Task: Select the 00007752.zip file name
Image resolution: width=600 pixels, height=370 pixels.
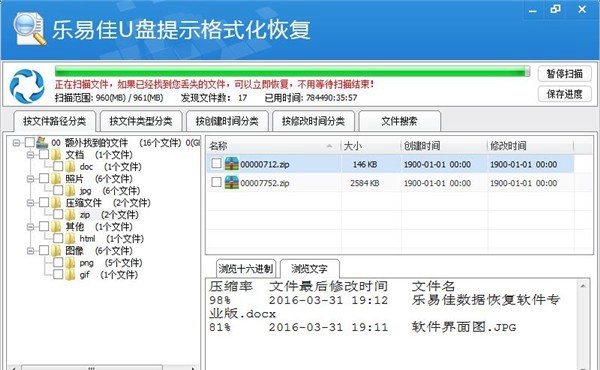Action: (265, 183)
